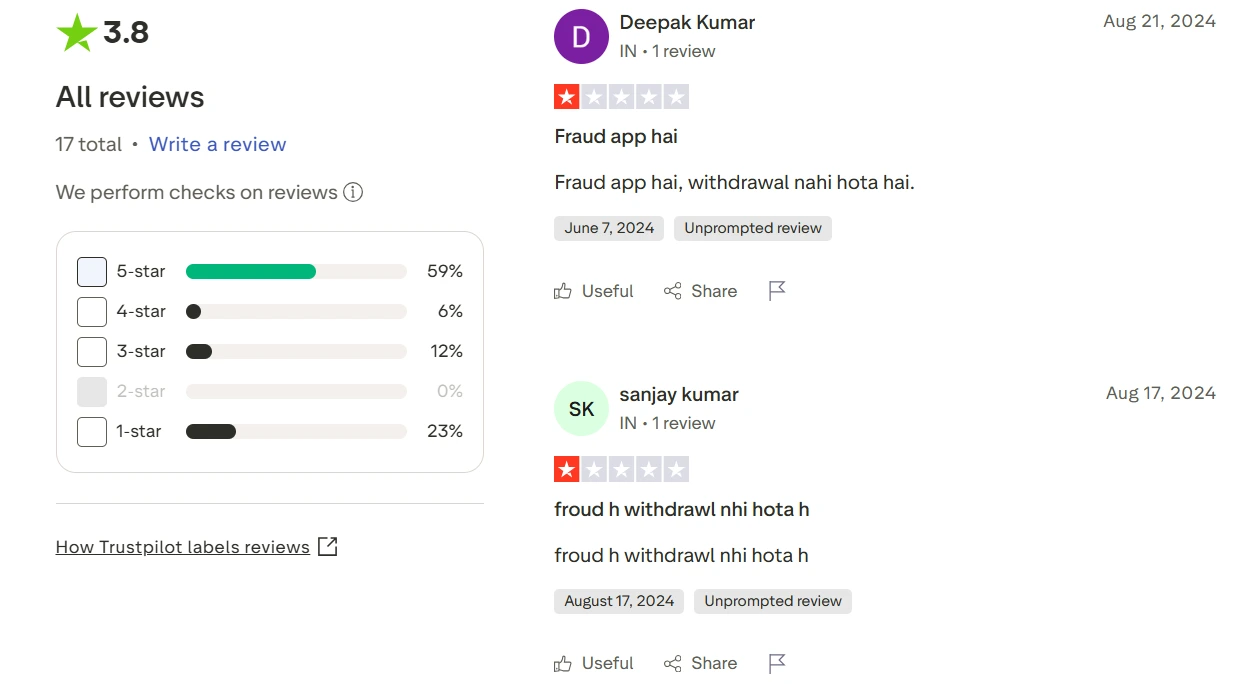Open How Trustpilot labels reviews link
1251x684 pixels.
click(182, 547)
